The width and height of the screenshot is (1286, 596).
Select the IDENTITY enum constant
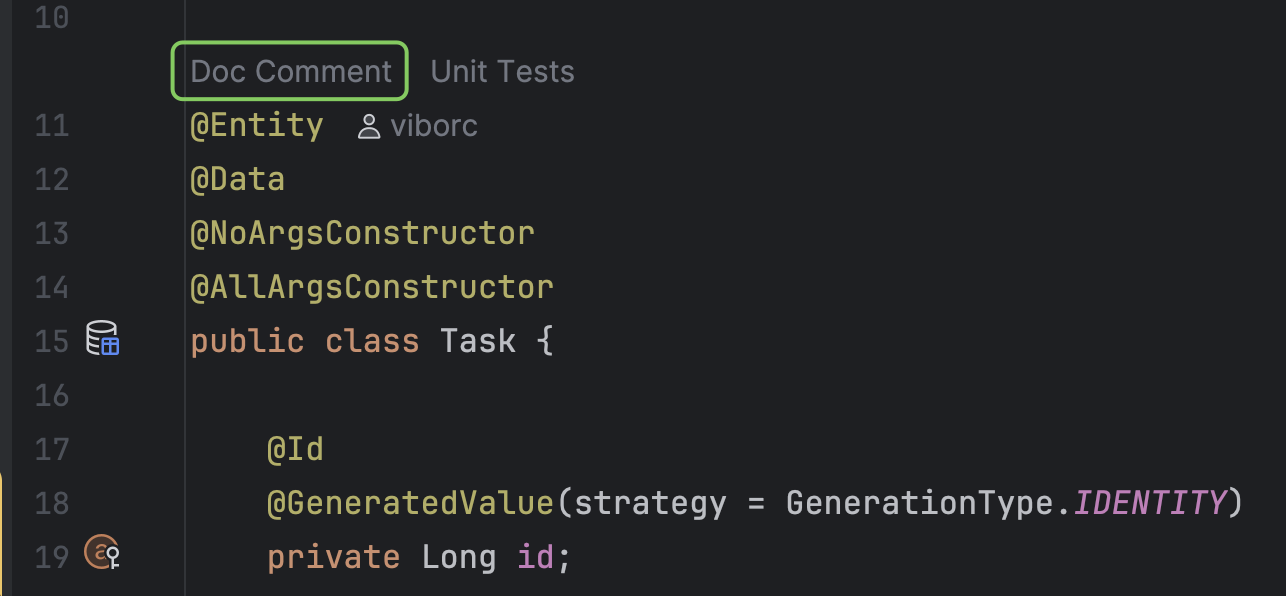click(x=1150, y=503)
